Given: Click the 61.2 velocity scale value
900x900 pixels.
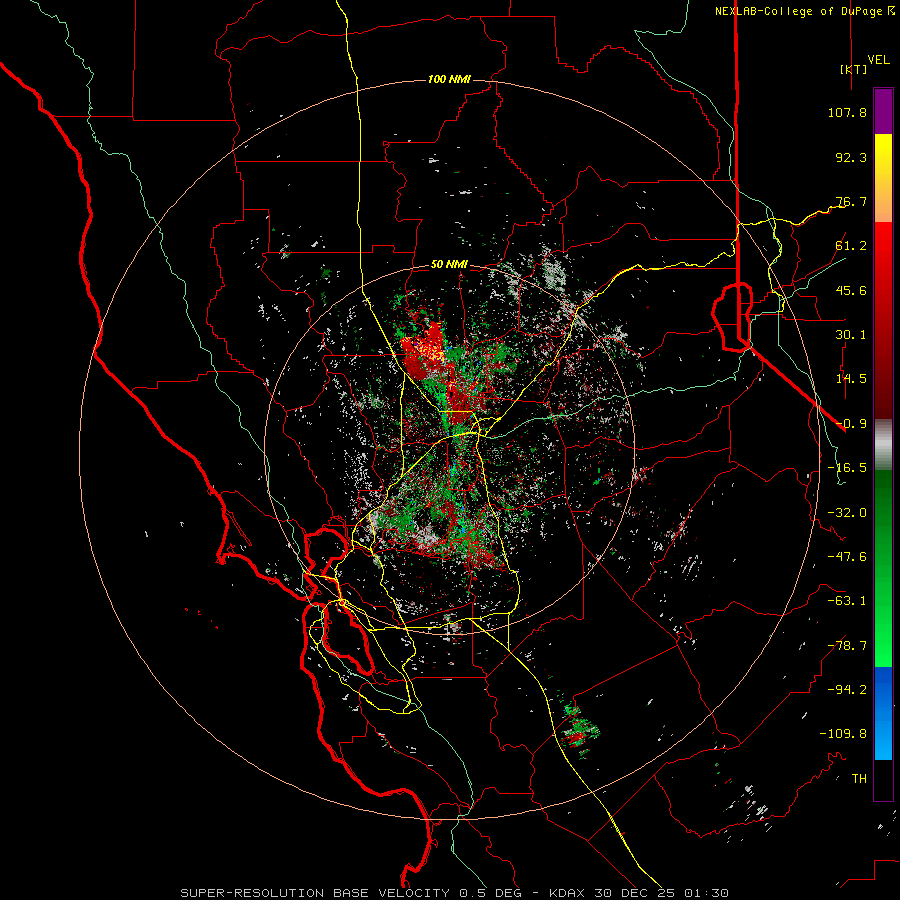Looking at the screenshot, I should 851,246.
